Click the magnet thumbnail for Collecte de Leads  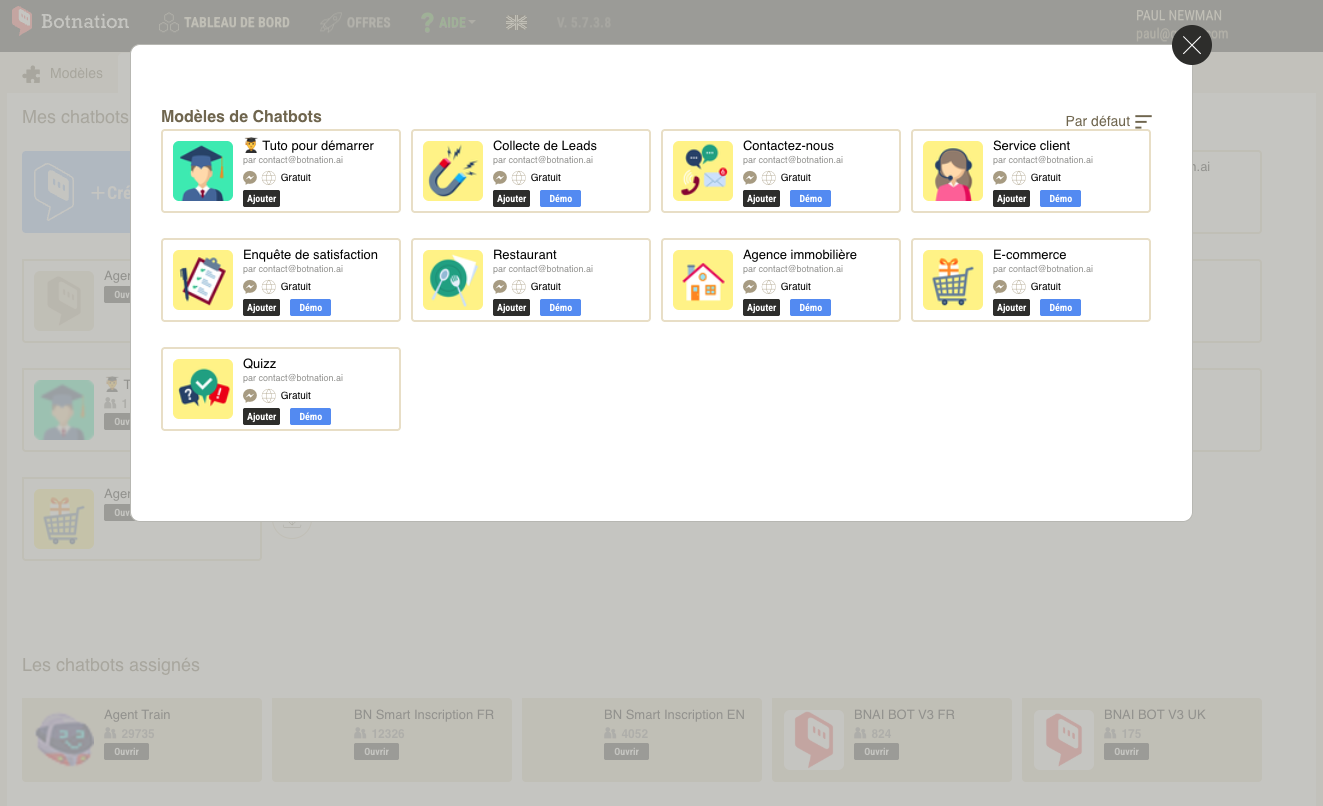(453, 171)
